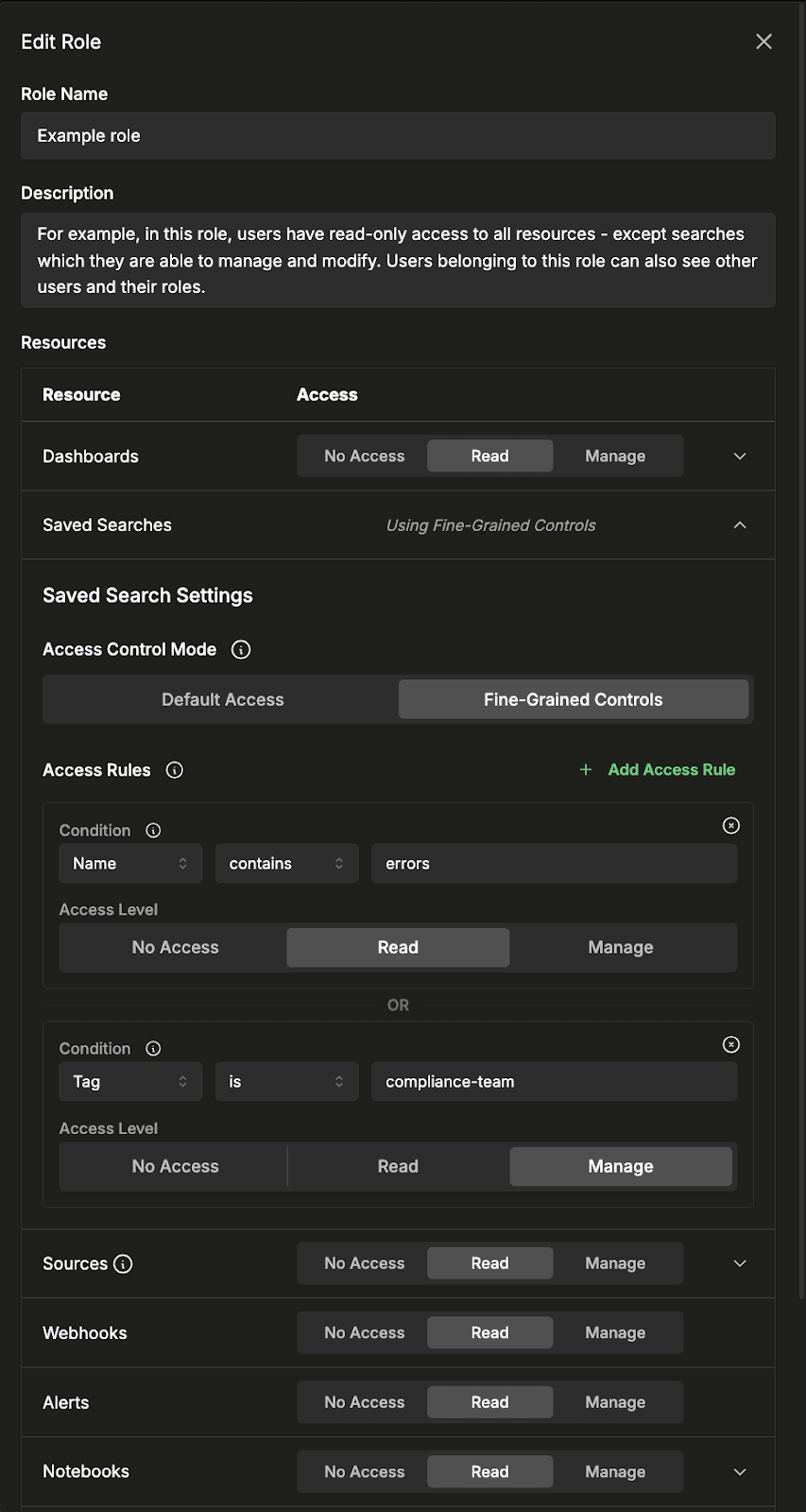Select Fine-Grained Controls mode
Image resolution: width=806 pixels, height=1512 pixels.
pyautogui.click(x=573, y=700)
